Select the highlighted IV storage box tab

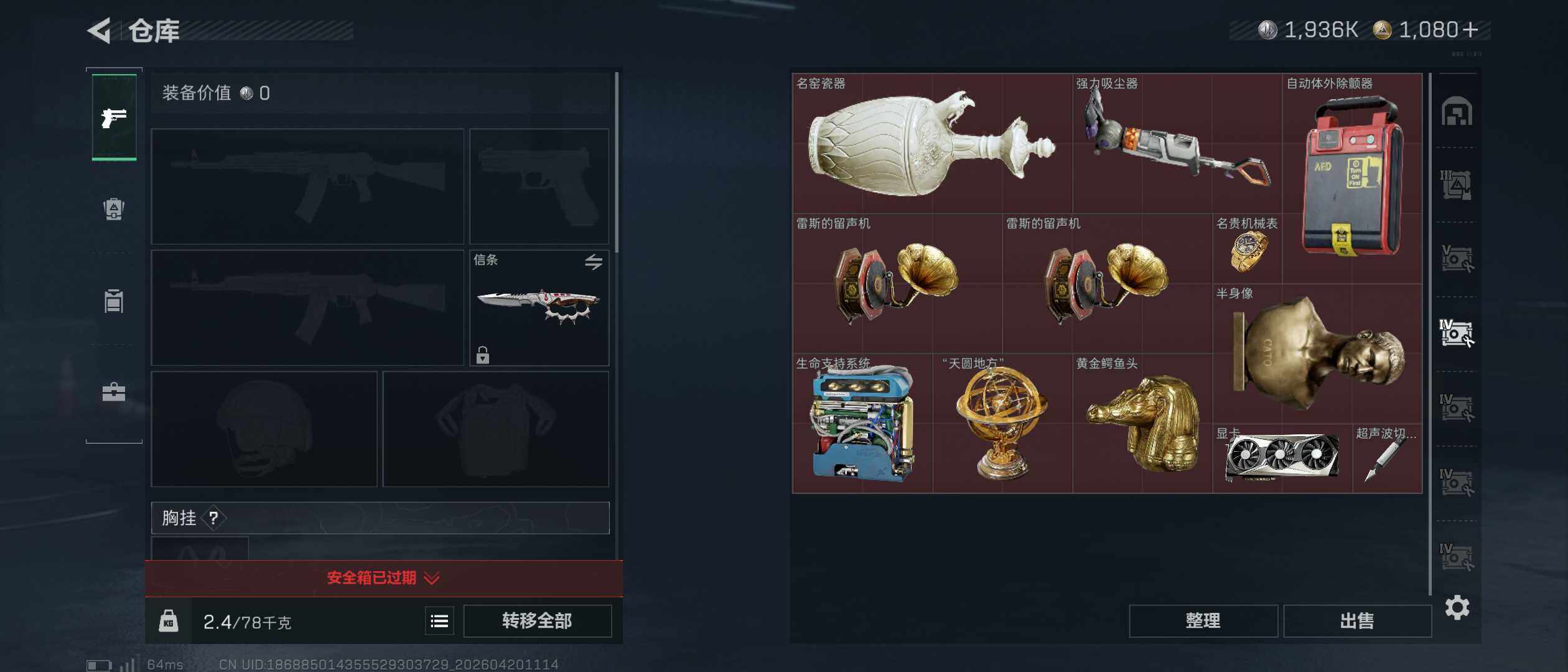coord(1457,334)
